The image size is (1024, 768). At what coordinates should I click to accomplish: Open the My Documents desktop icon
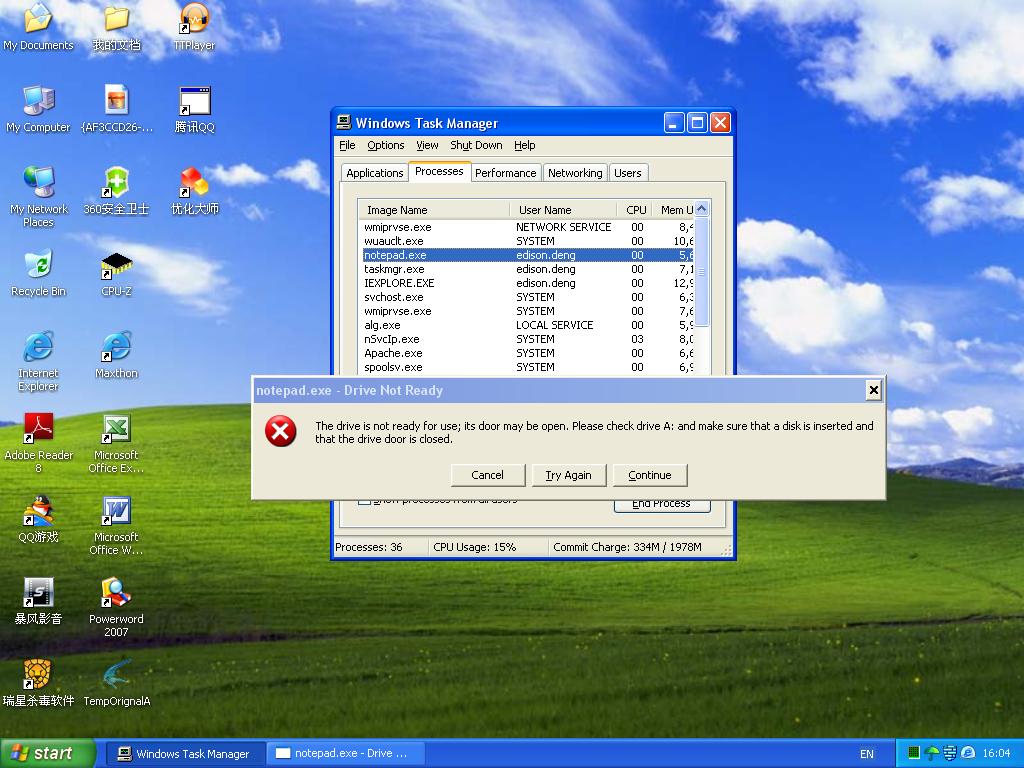coord(38,27)
